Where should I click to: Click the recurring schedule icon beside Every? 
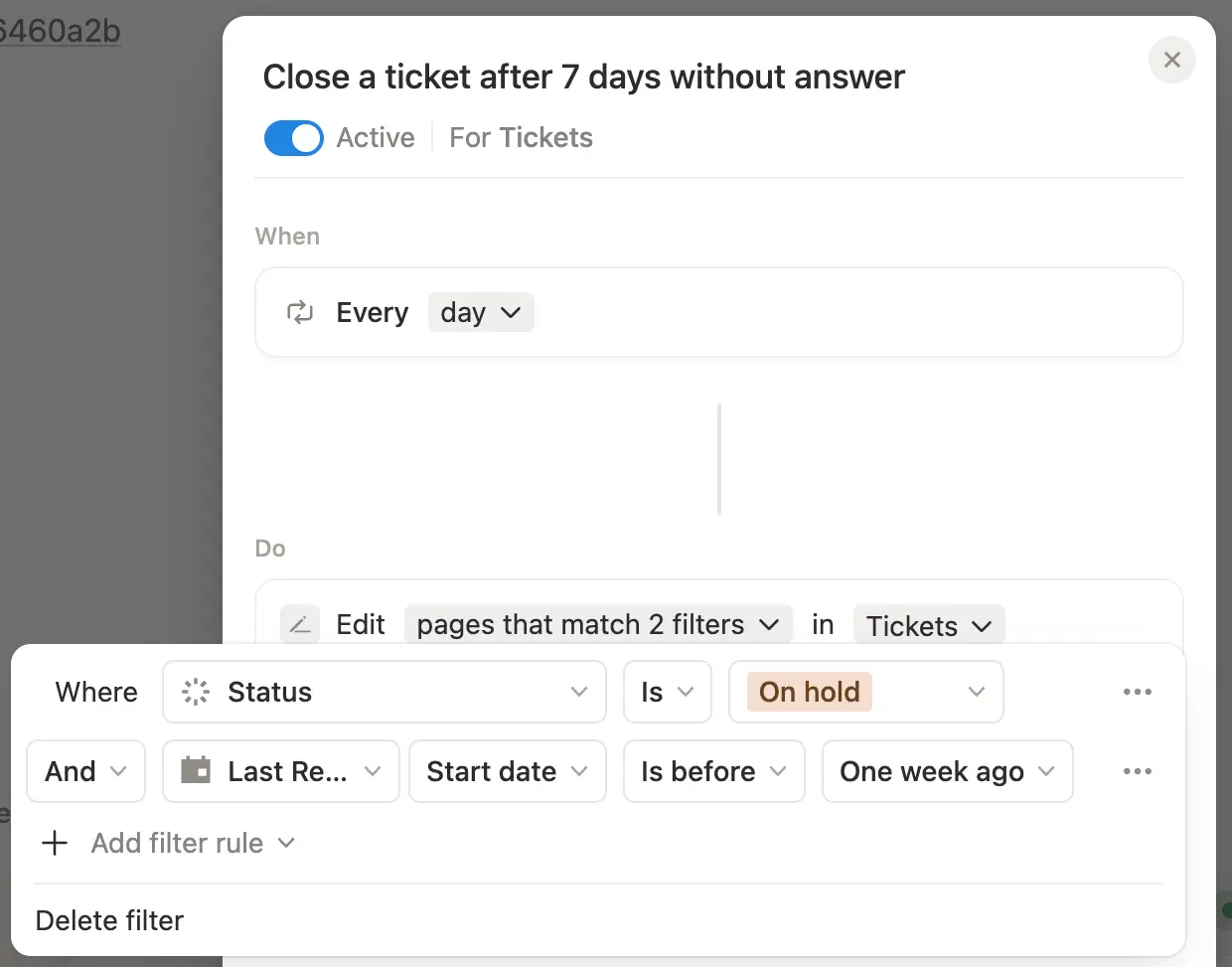coord(300,312)
